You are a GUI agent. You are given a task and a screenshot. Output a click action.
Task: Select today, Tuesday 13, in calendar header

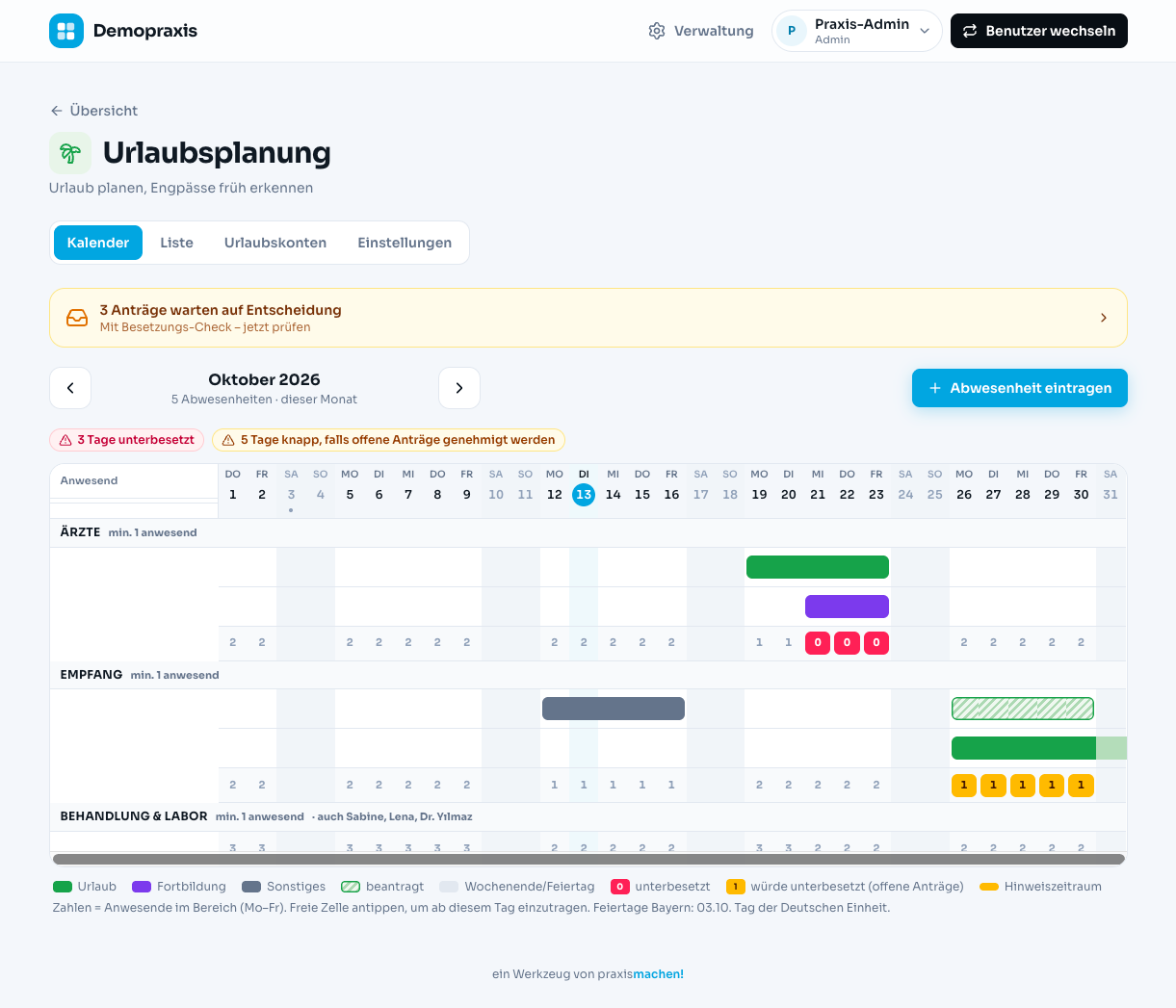[x=584, y=494]
